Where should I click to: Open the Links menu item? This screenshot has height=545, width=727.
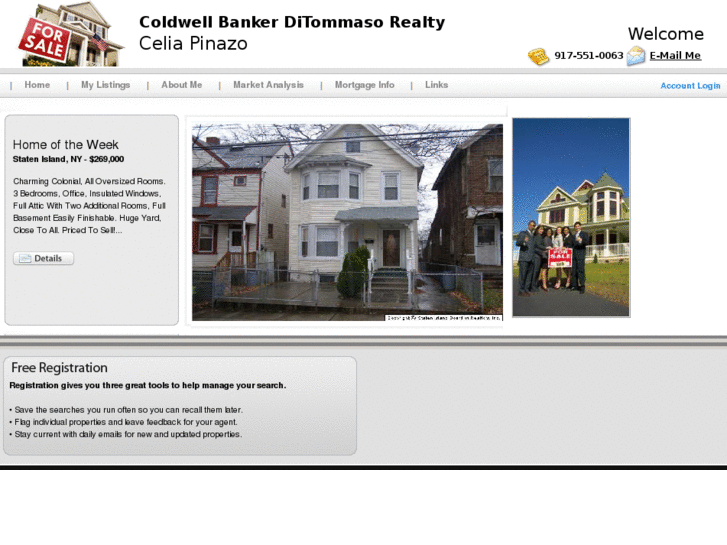(x=436, y=85)
